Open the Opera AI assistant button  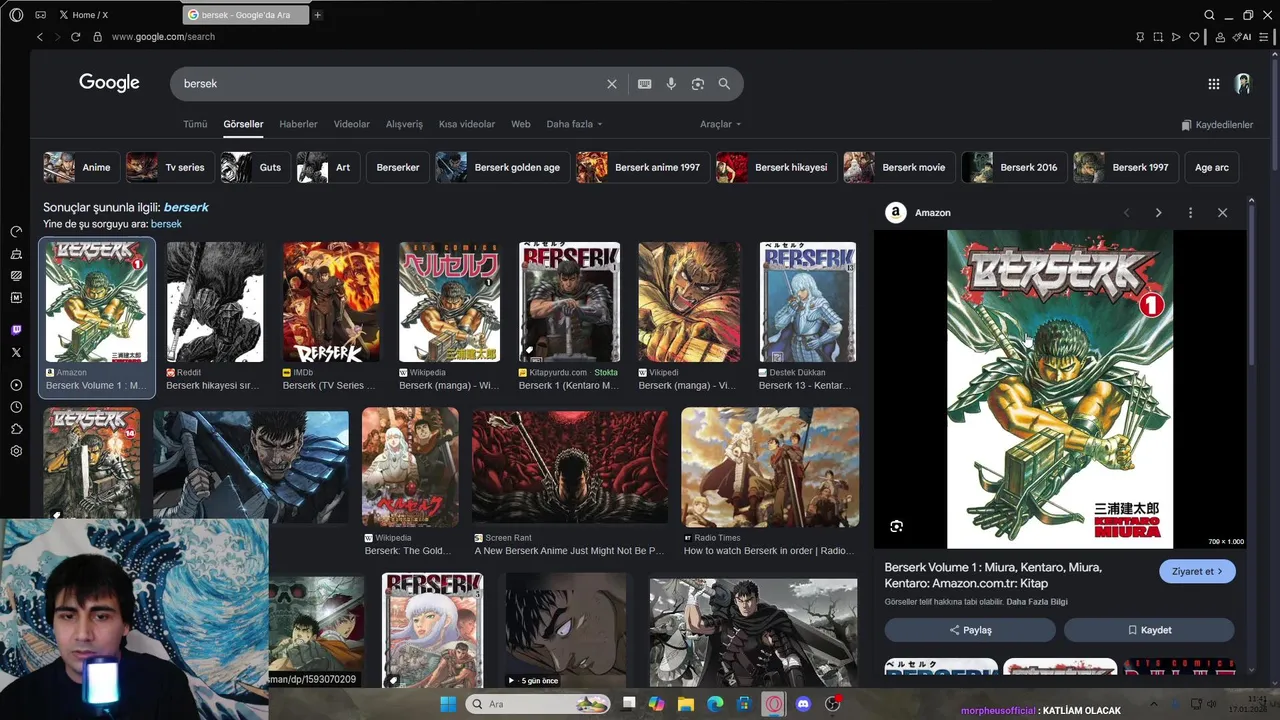(x=1242, y=37)
